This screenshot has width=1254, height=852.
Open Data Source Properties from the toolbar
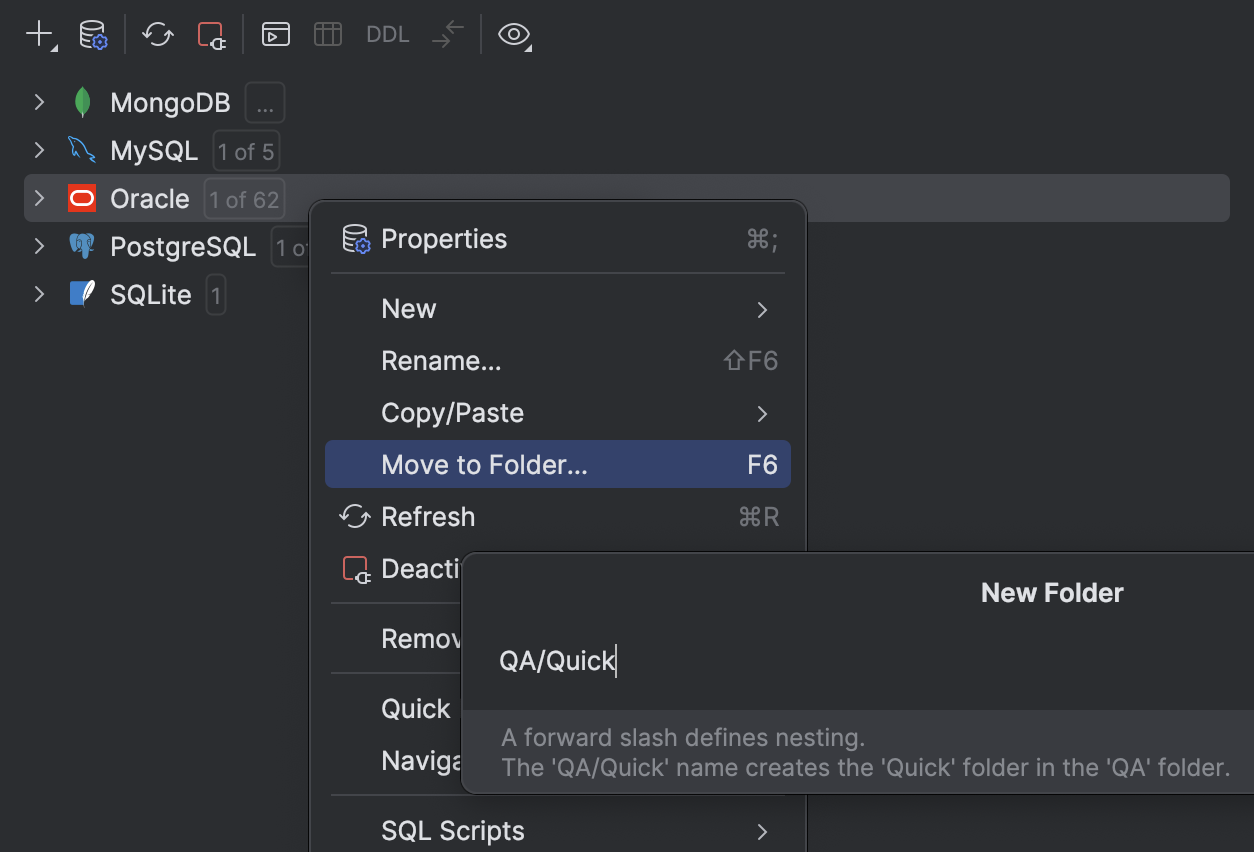[x=93, y=33]
